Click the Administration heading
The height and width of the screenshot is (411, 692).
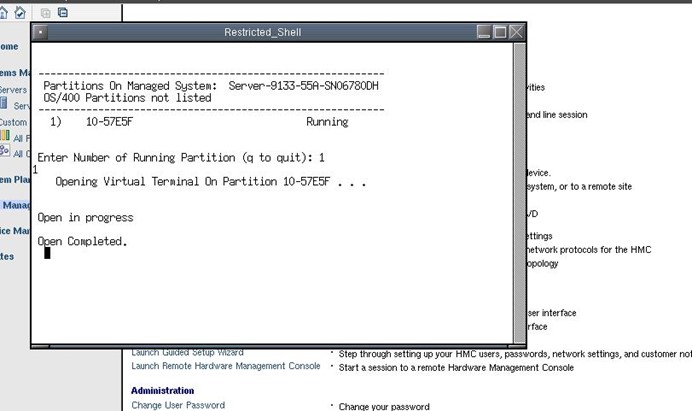(162, 391)
